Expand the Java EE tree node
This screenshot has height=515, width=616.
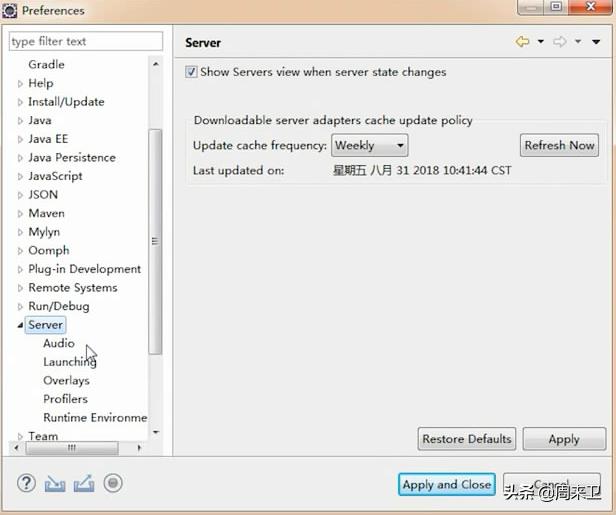pos(20,139)
